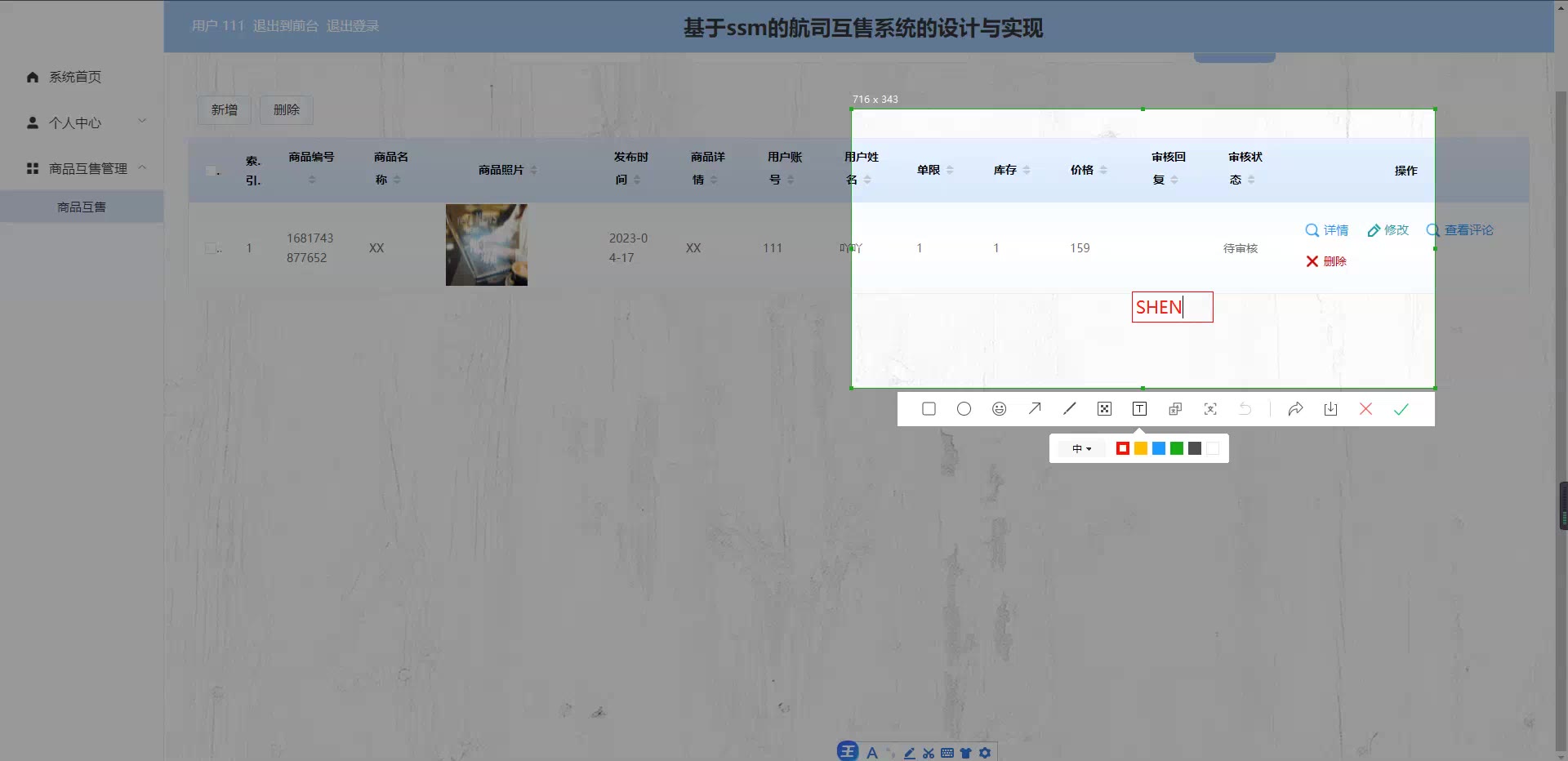Click the 新增 button

tap(225, 109)
